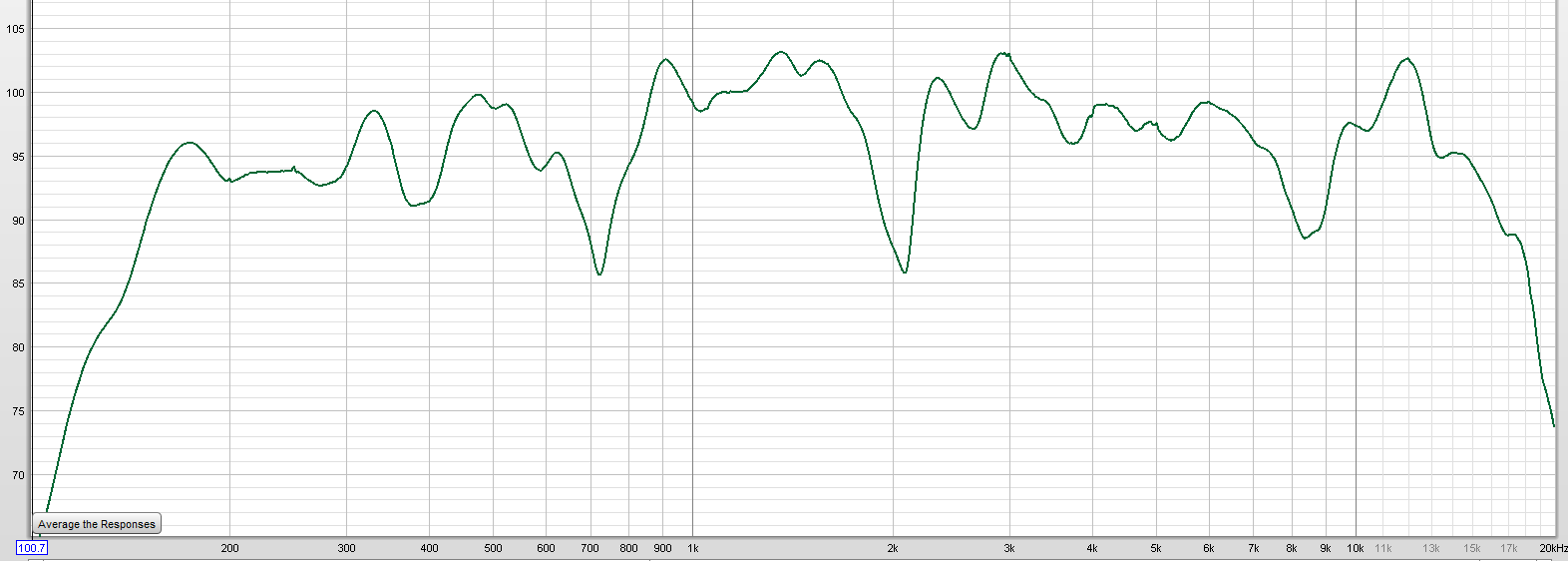Click the 700 frequency axis label
This screenshot has width=1568, height=561.
click(x=589, y=548)
